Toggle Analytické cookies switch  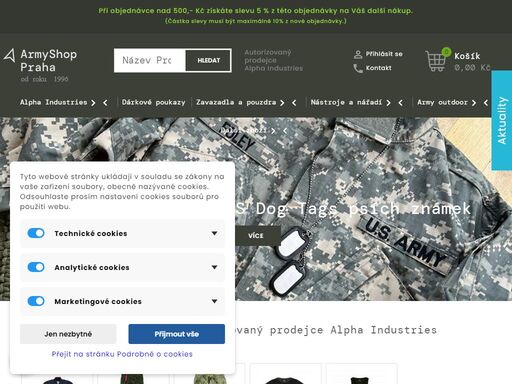coord(36,267)
